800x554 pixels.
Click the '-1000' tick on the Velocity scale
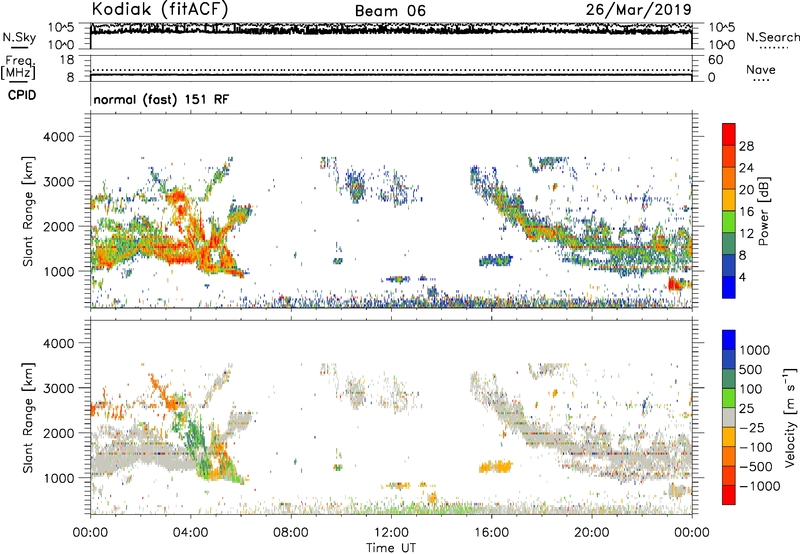760,486
